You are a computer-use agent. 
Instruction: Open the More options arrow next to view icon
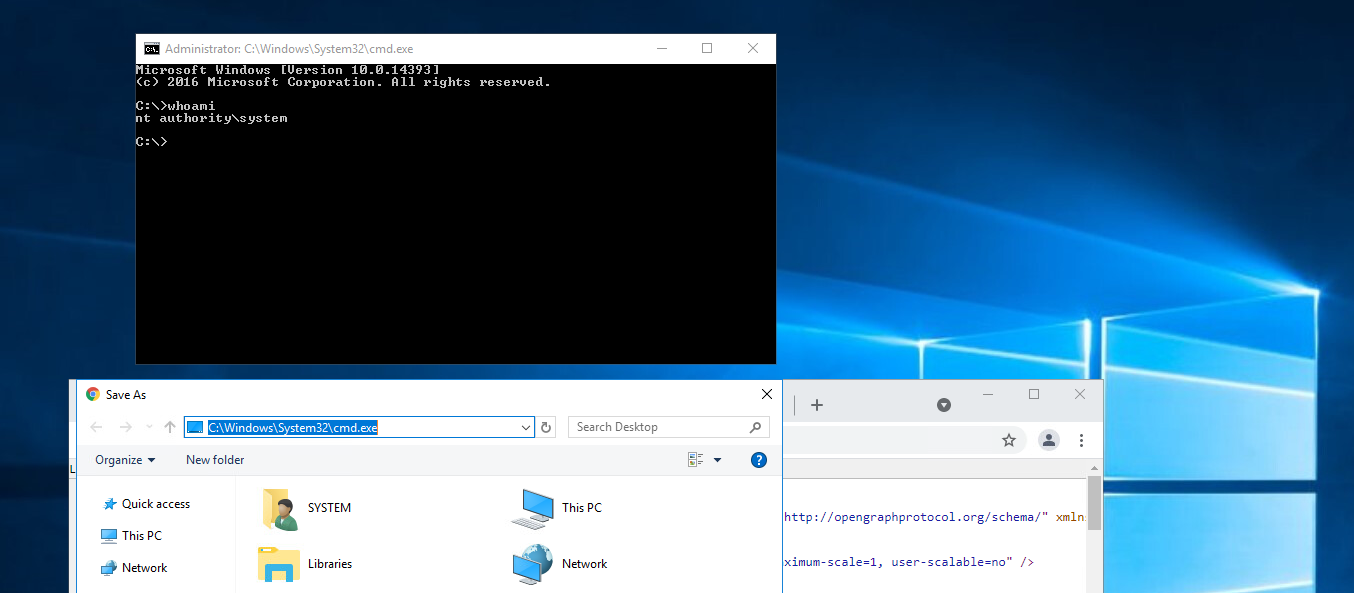717,460
